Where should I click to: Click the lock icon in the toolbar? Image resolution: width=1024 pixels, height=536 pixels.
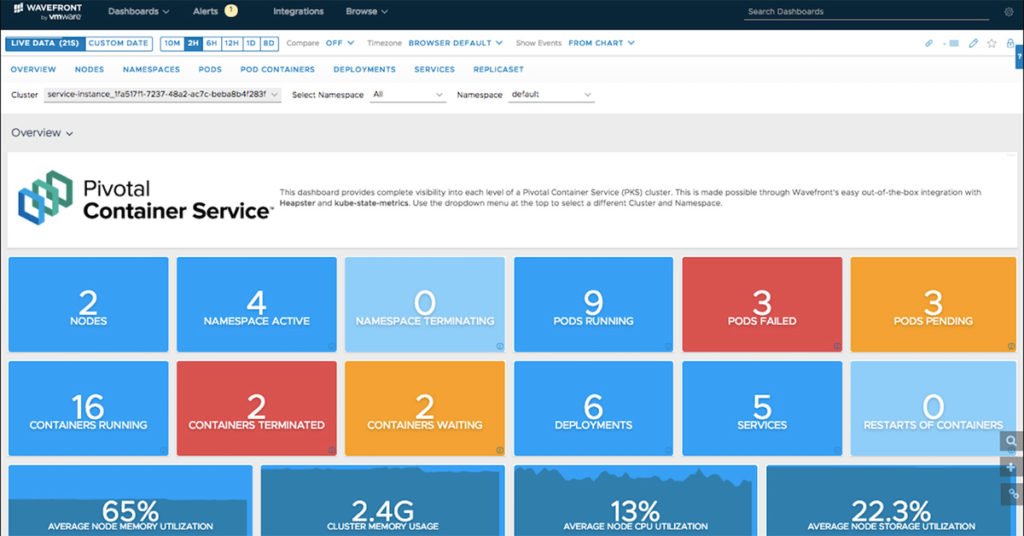point(1010,43)
